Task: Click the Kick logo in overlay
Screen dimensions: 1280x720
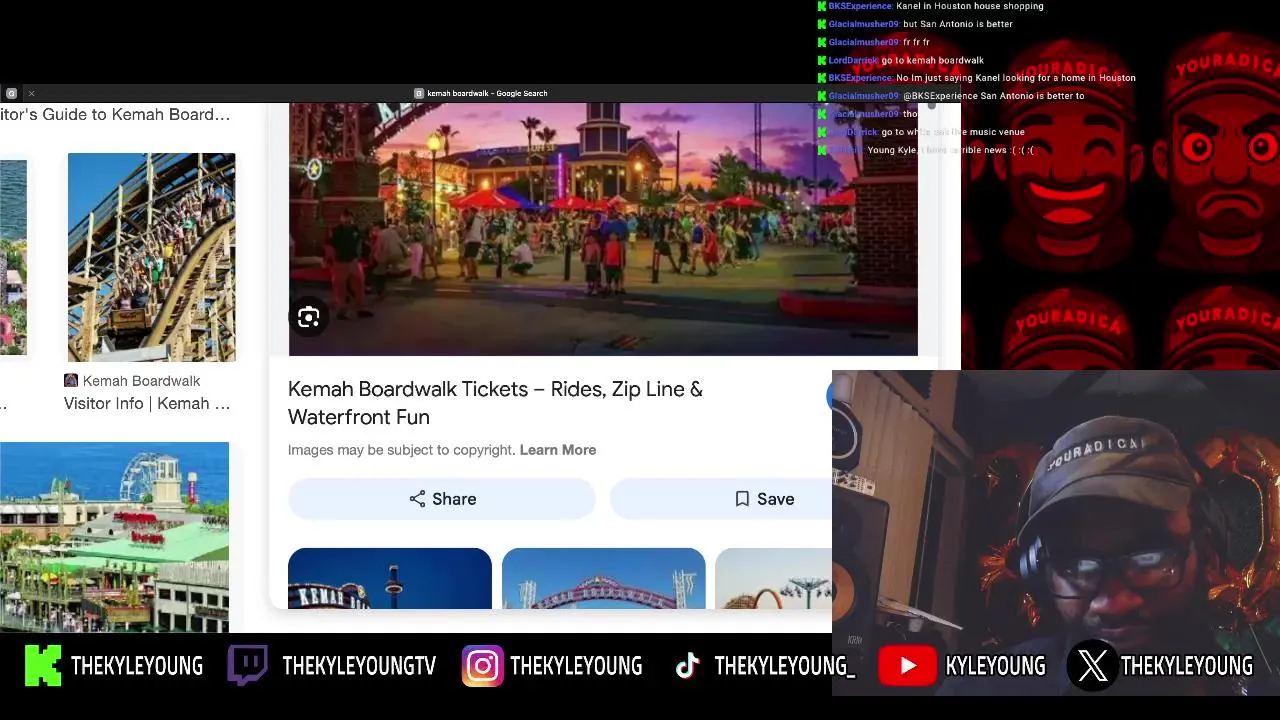Action: (x=43, y=666)
